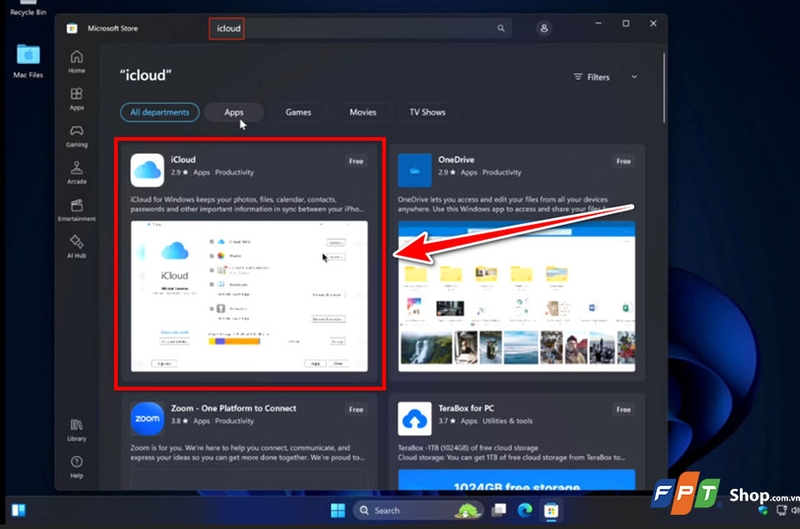Open the OneDrive screenshot preview
The width and height of the screenshot is (800, 529).
516,296
